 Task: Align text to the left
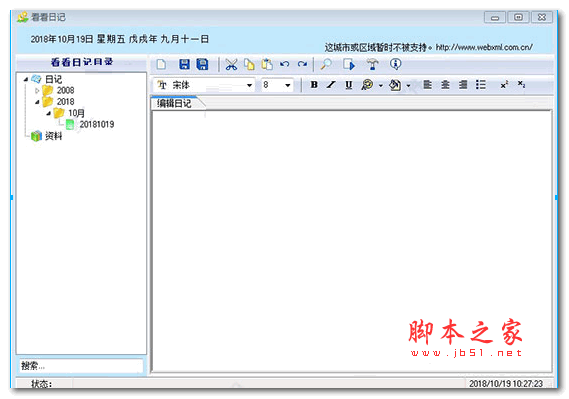click(x=427, y=85)
